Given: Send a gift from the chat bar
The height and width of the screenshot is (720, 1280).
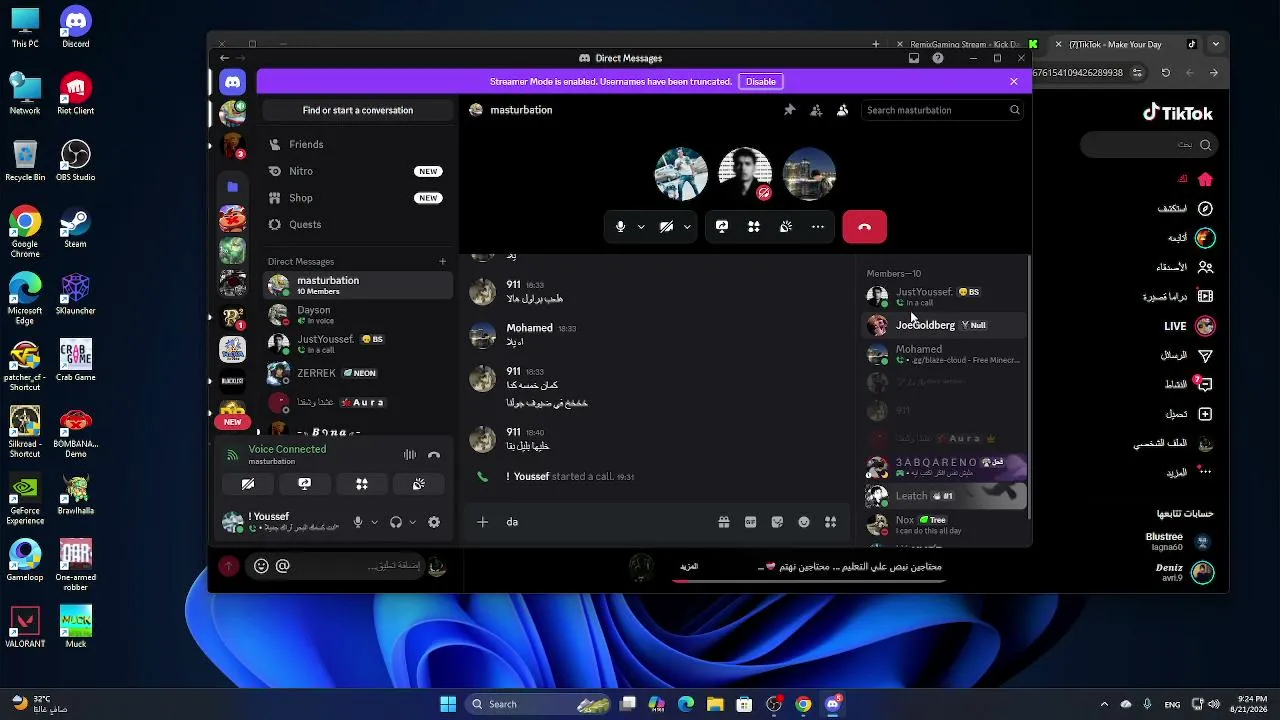Looking at the screenshot, I should tap(723, 522).
